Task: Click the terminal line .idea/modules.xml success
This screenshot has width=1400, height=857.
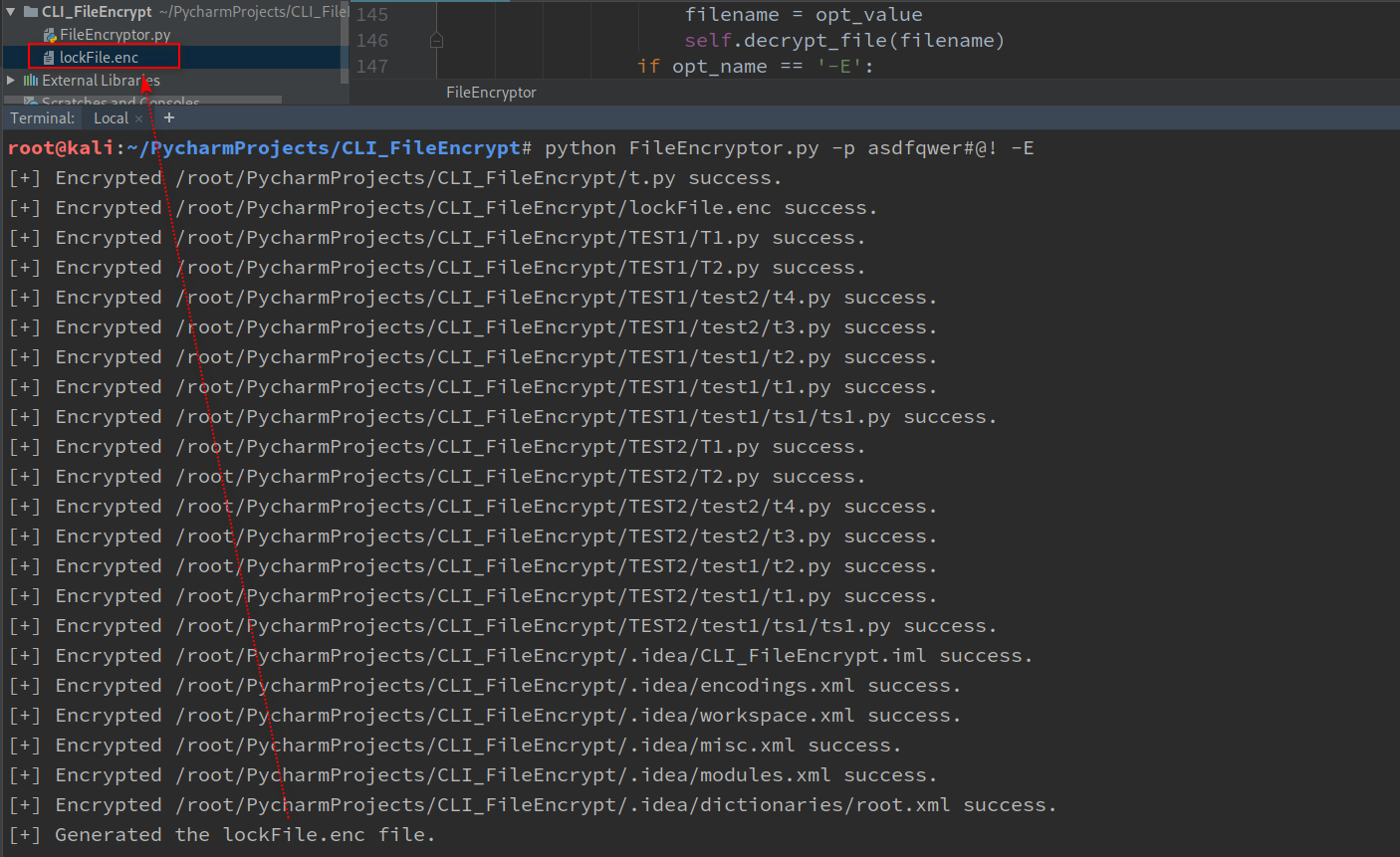Action: tap(473, 775)
